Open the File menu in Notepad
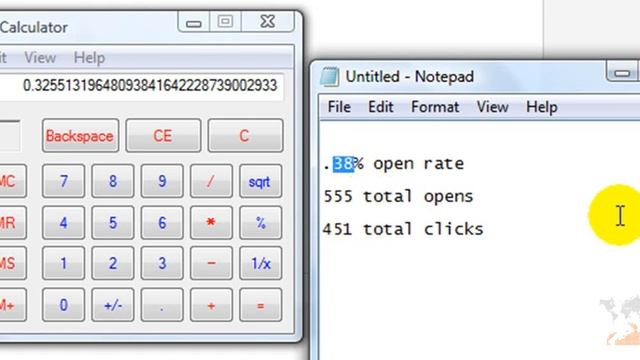640x360 pixels. 339,107
